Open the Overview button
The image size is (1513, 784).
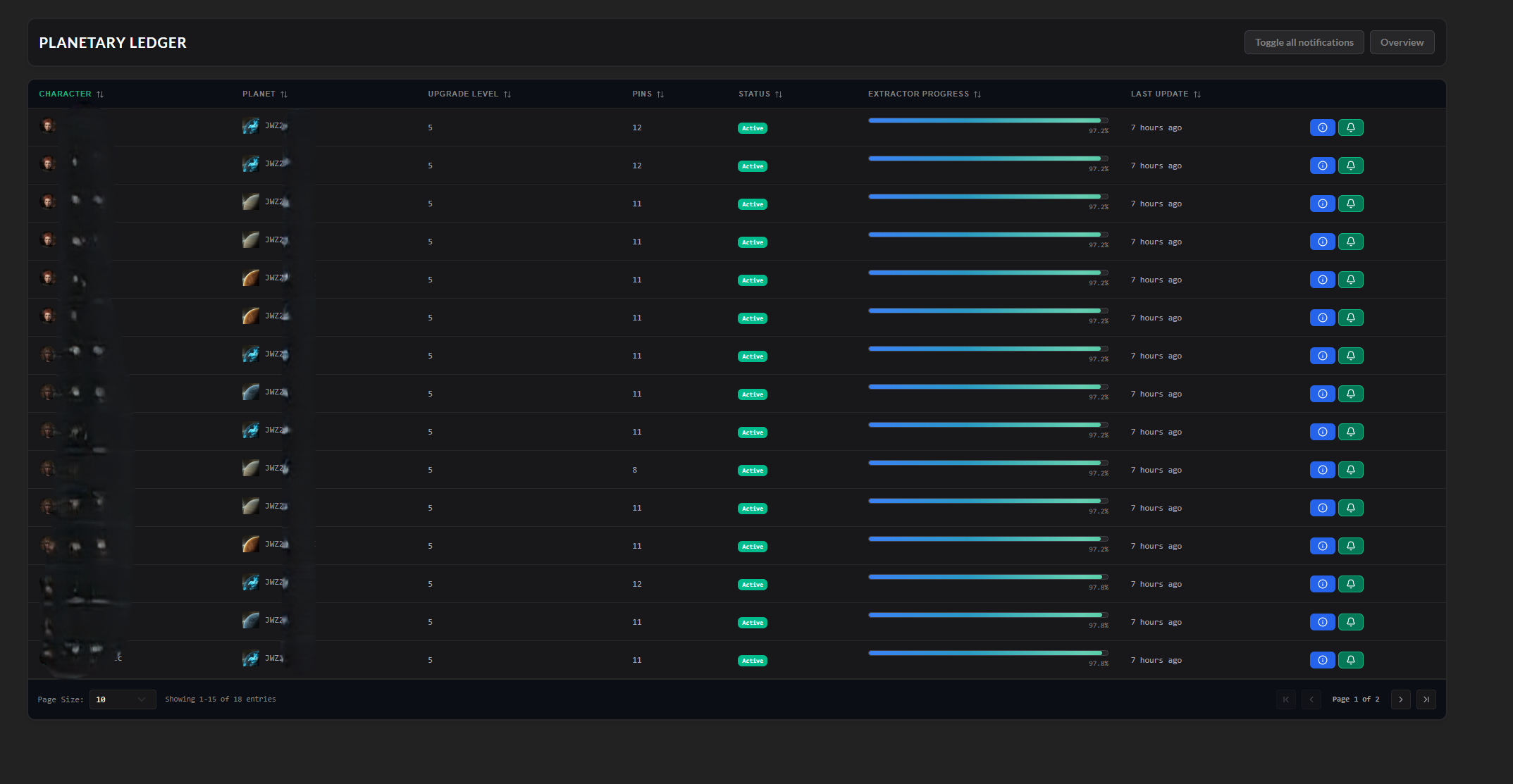pos(1402,42)
